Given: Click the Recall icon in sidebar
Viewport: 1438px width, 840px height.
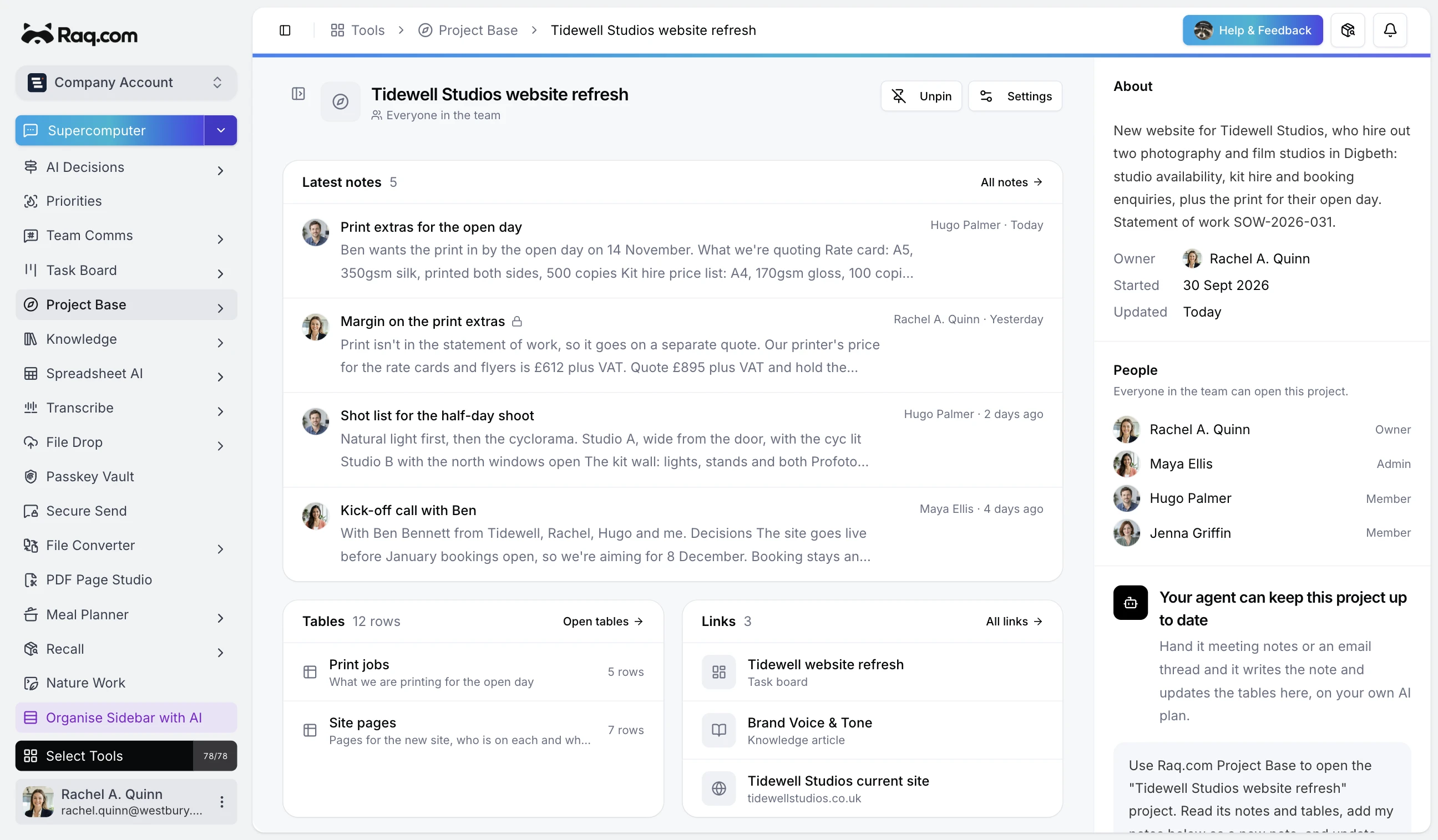Looking at the screenshot, I should pyautogui.click(x=31, y=648).
